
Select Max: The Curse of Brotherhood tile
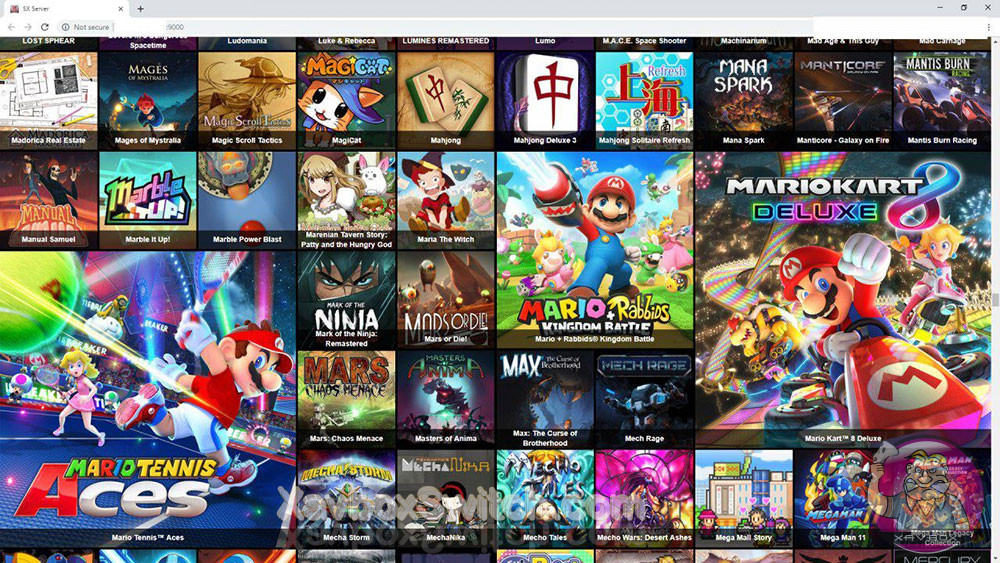545,398
